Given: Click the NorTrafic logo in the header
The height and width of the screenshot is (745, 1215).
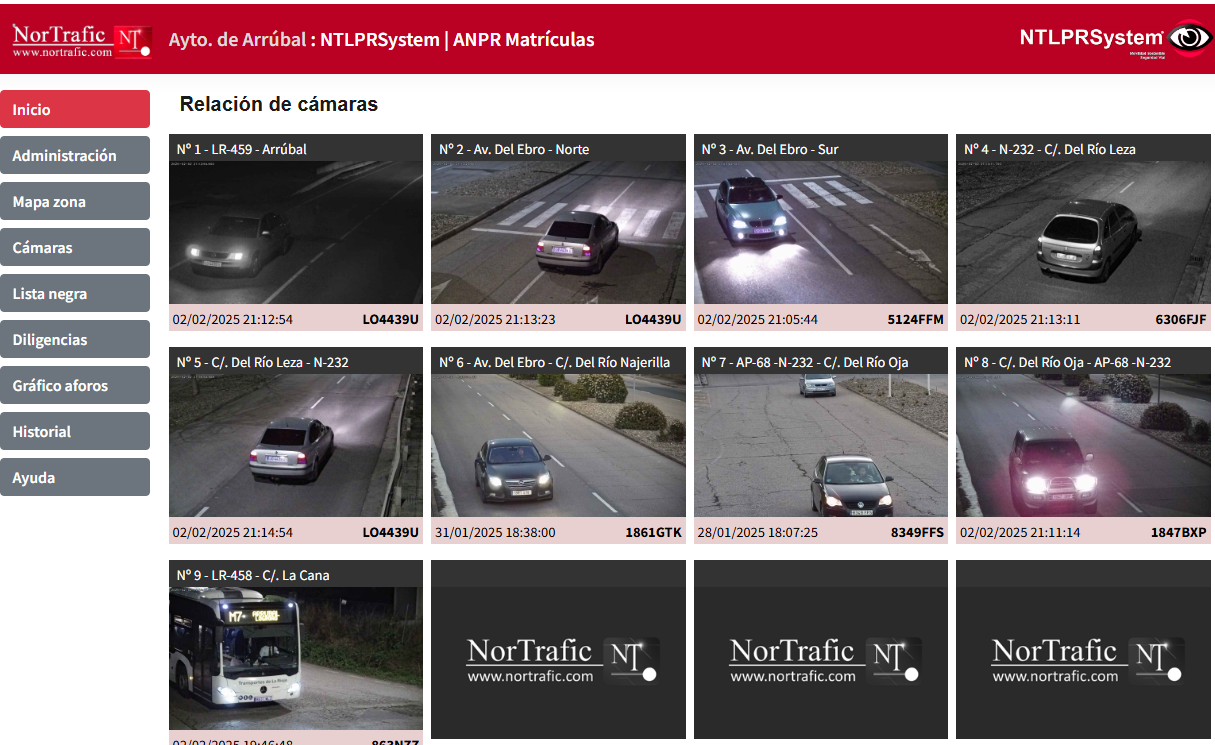Looking at the screenshot, I should (x=62, y=40).
